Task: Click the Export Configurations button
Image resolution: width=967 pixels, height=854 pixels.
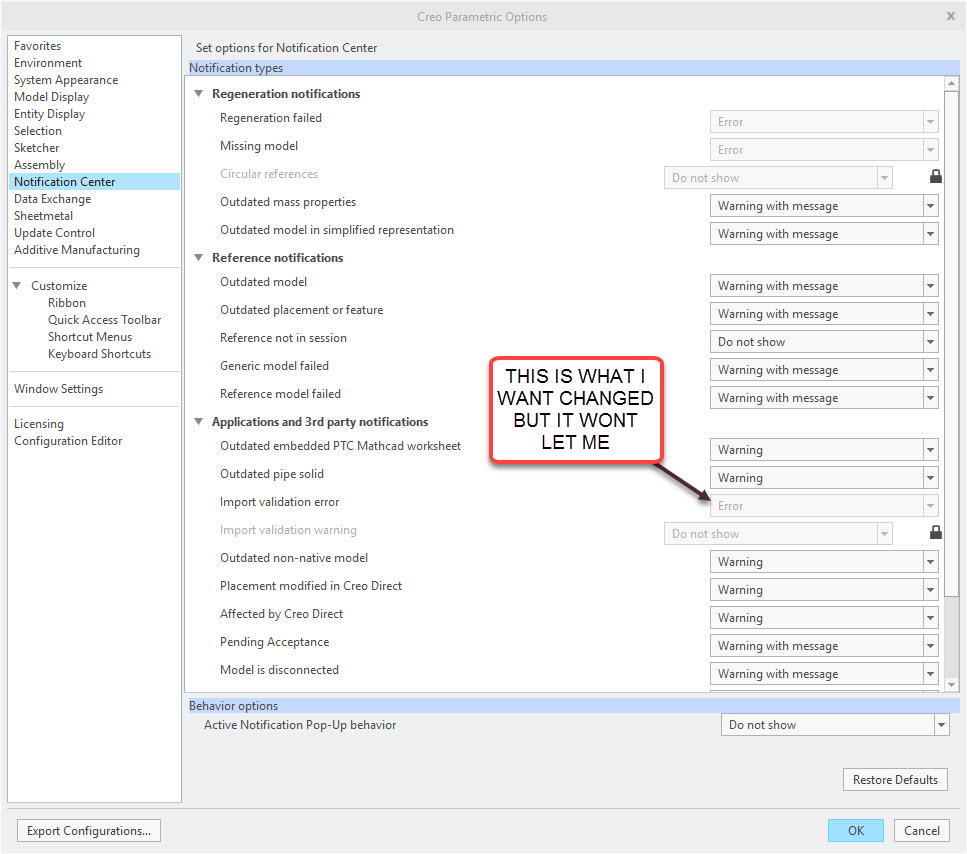Action: pyautogui.click(x=88, y=830)
